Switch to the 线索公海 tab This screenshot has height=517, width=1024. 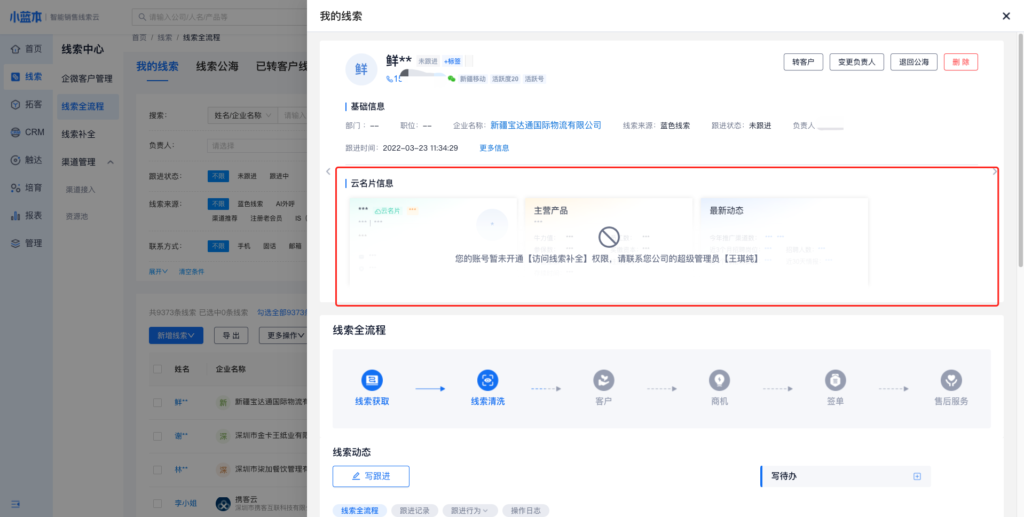[x=217, y=67]
